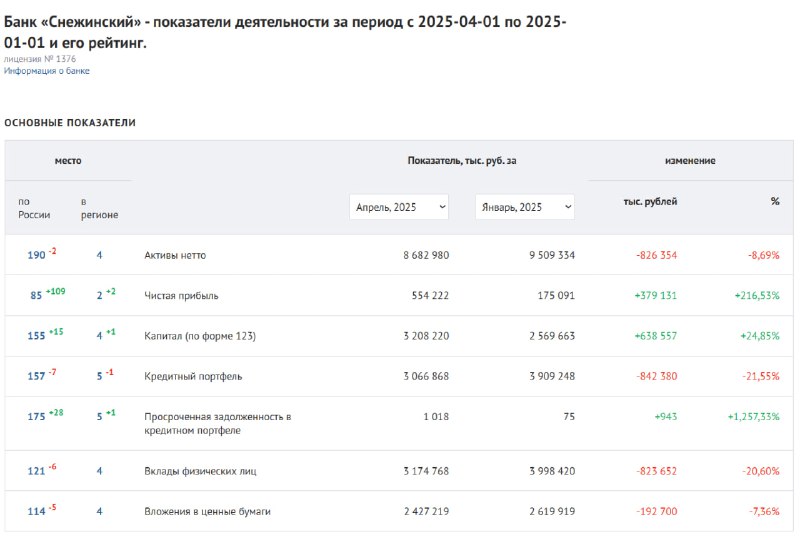The image size is (800, 539).
Task: Click Russia rank 114 for Вложения в ценные бумаги
Action: pos(36,511)
